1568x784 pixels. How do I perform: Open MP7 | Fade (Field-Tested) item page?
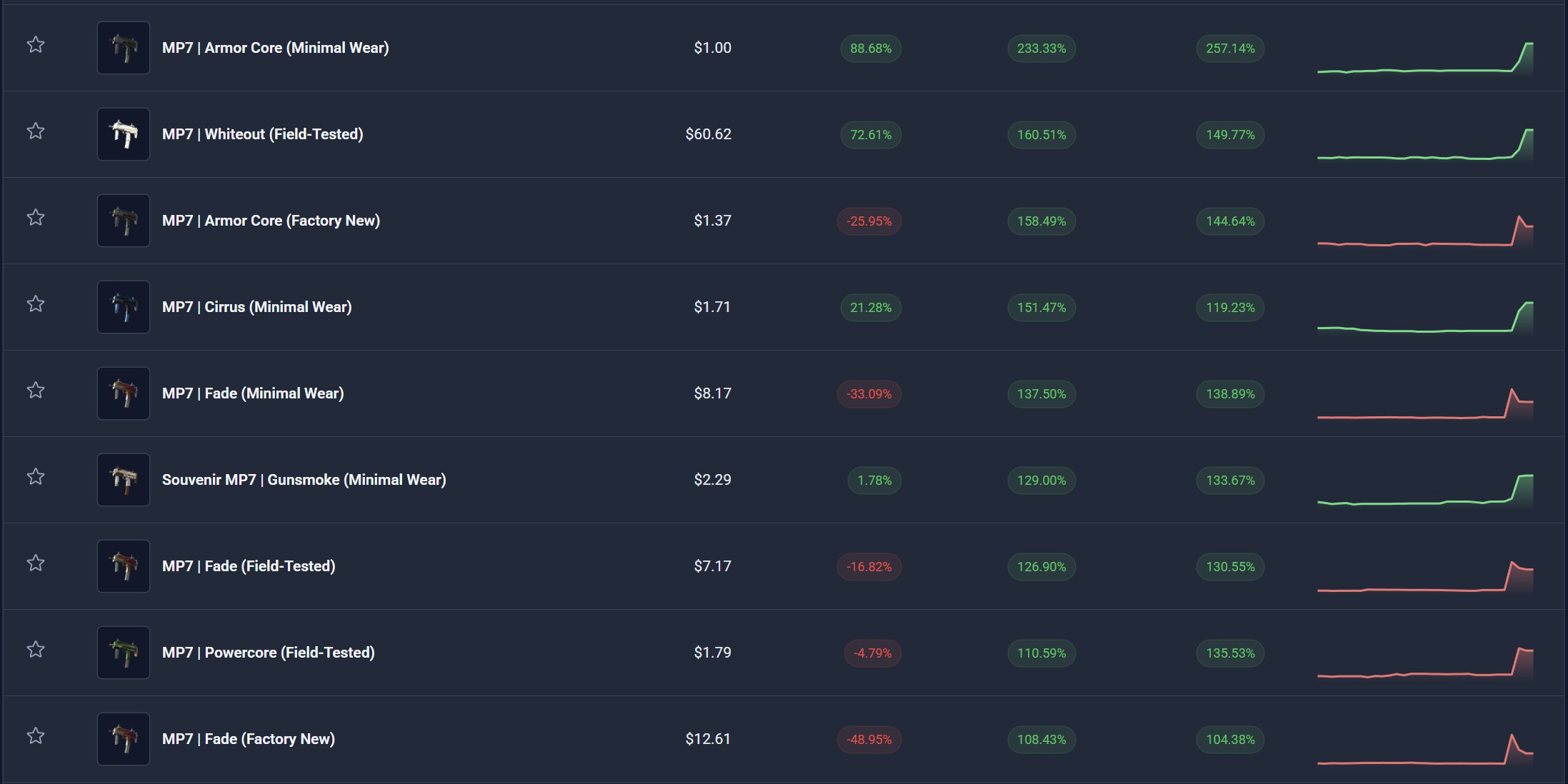[249, 566]
